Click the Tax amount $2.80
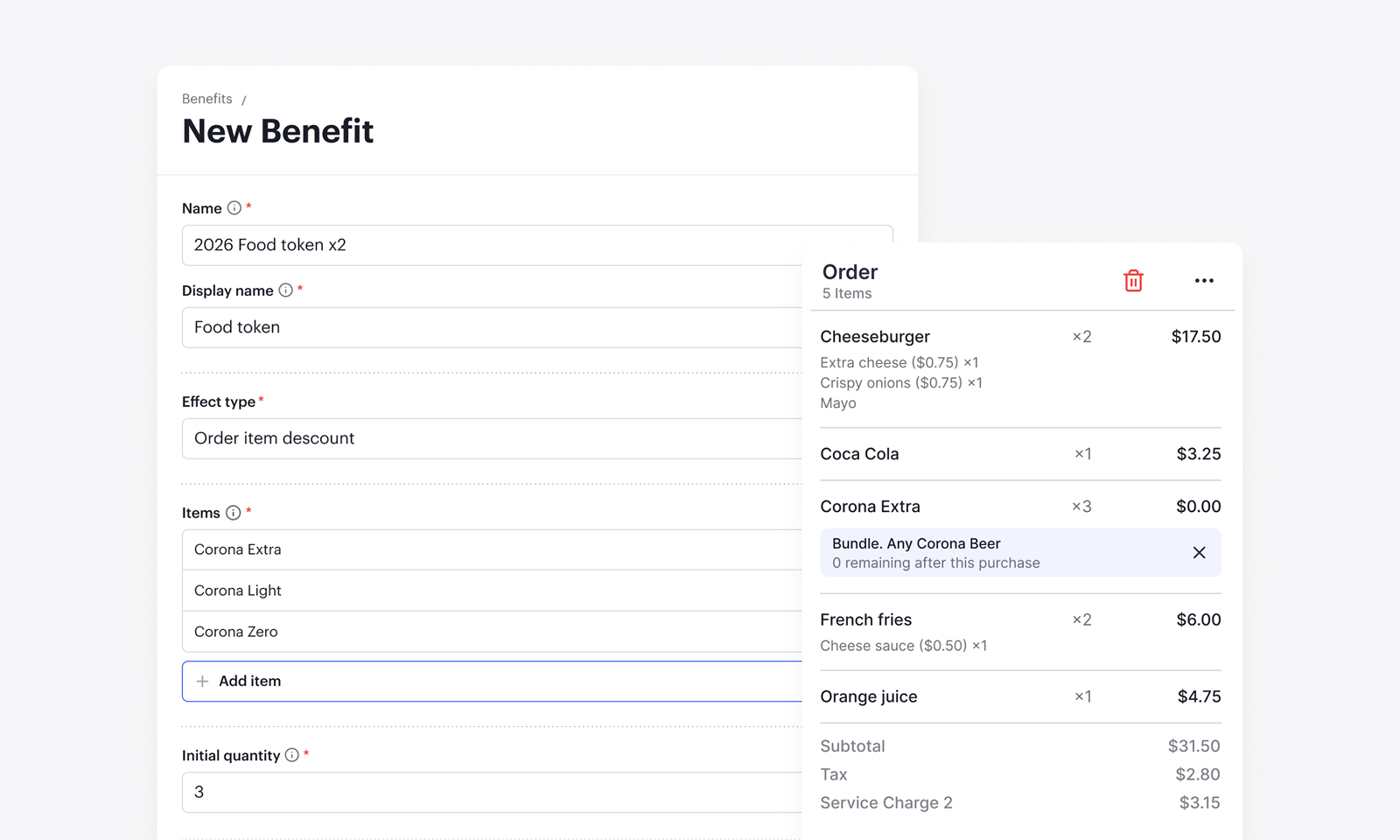The image size is (1400, 840). pos(1198,774)
